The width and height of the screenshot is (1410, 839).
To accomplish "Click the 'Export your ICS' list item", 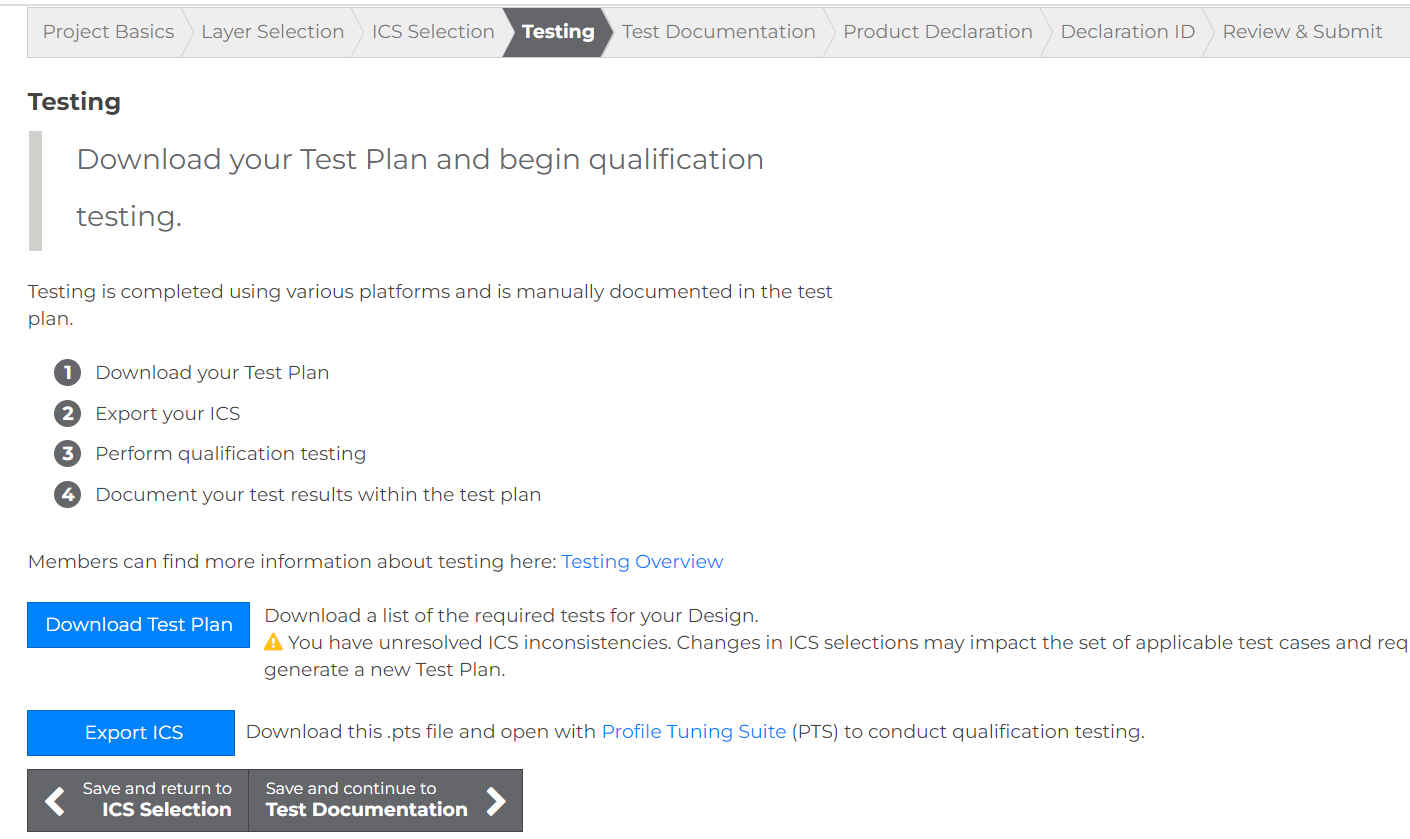I will pos(168,414).
